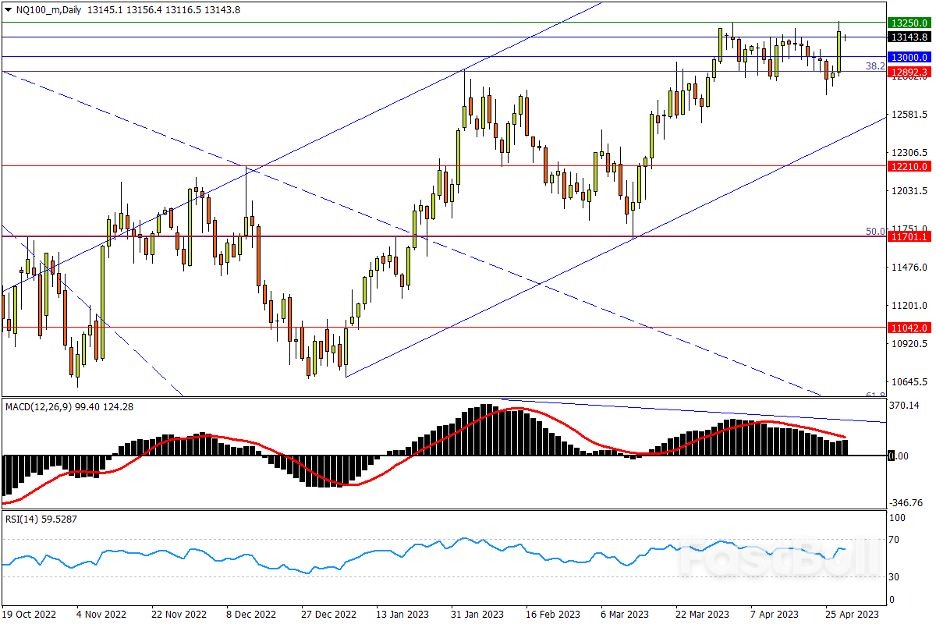Click the current price tag 13143.8

tap(908, 37)
